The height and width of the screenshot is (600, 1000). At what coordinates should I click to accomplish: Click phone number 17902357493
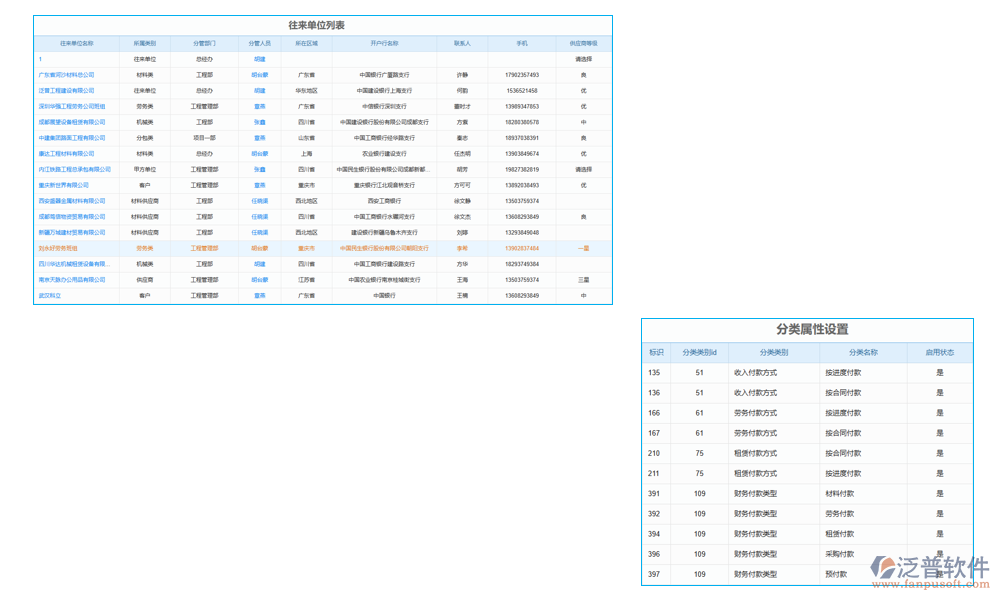(522, 75)
